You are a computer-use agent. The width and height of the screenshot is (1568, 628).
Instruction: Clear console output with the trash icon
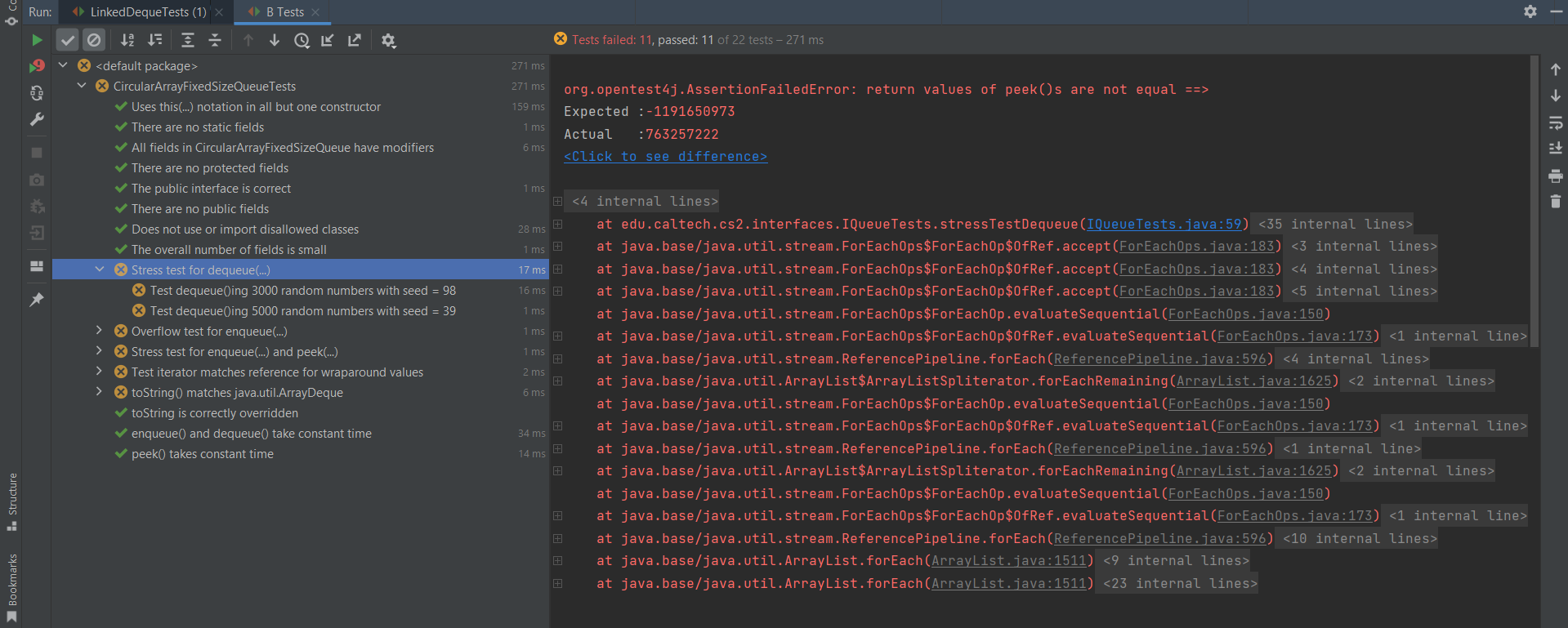point(1556,202)
